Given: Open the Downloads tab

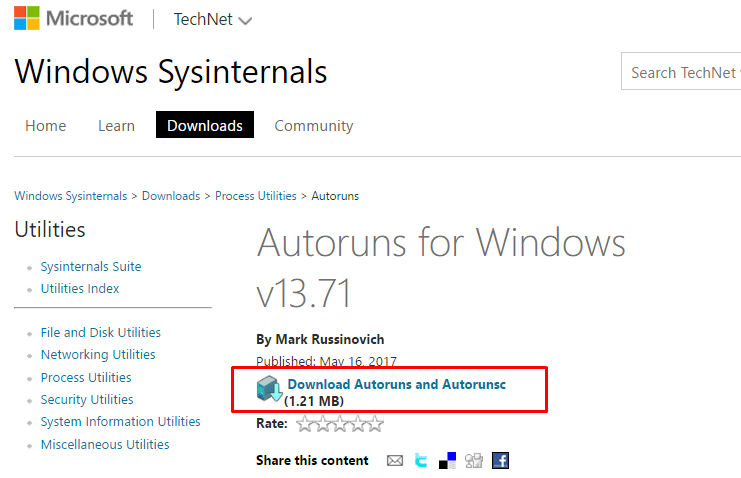Looking at the screenshot, I should click(205, 125).
